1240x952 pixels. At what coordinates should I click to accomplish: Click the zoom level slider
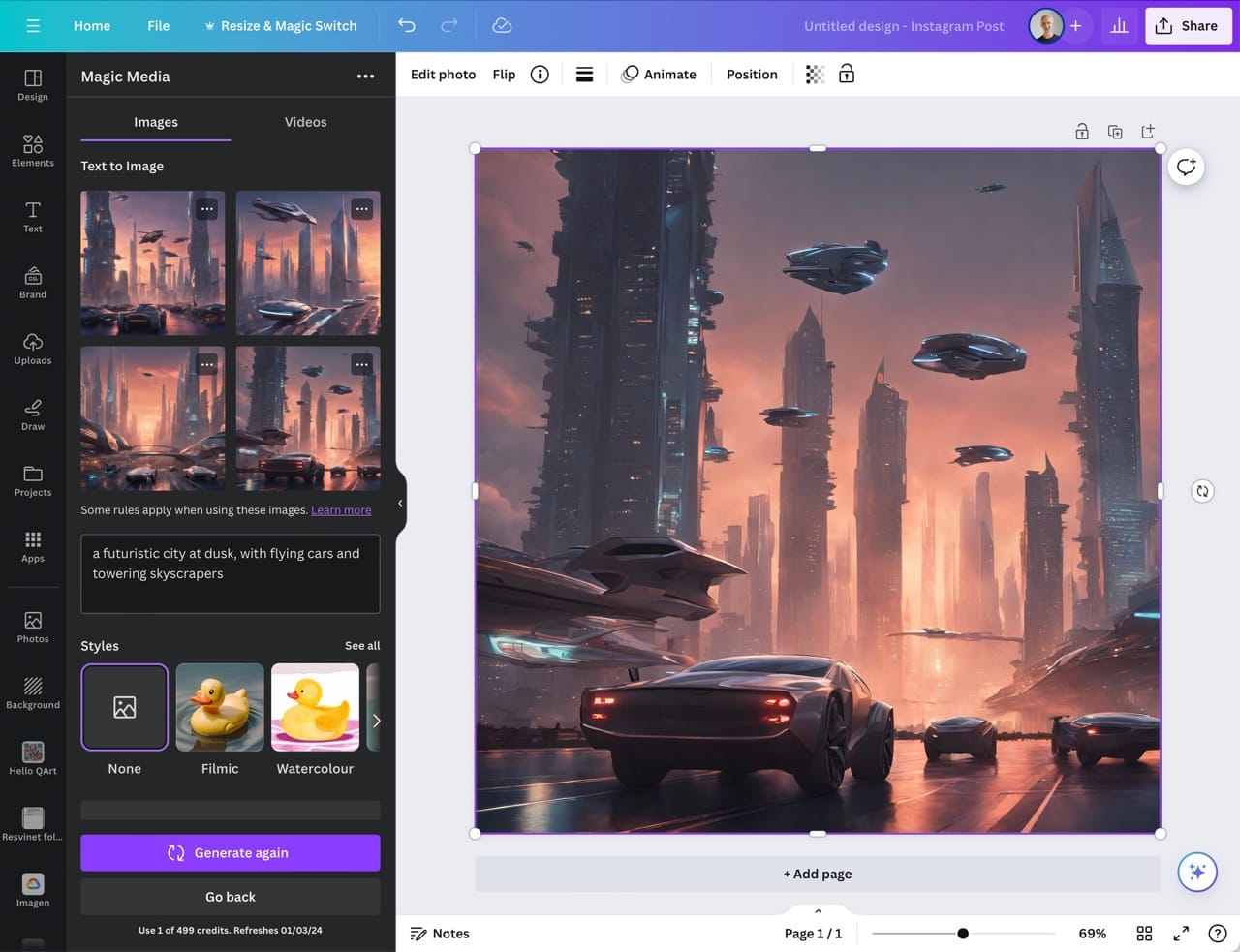(962, 934)
